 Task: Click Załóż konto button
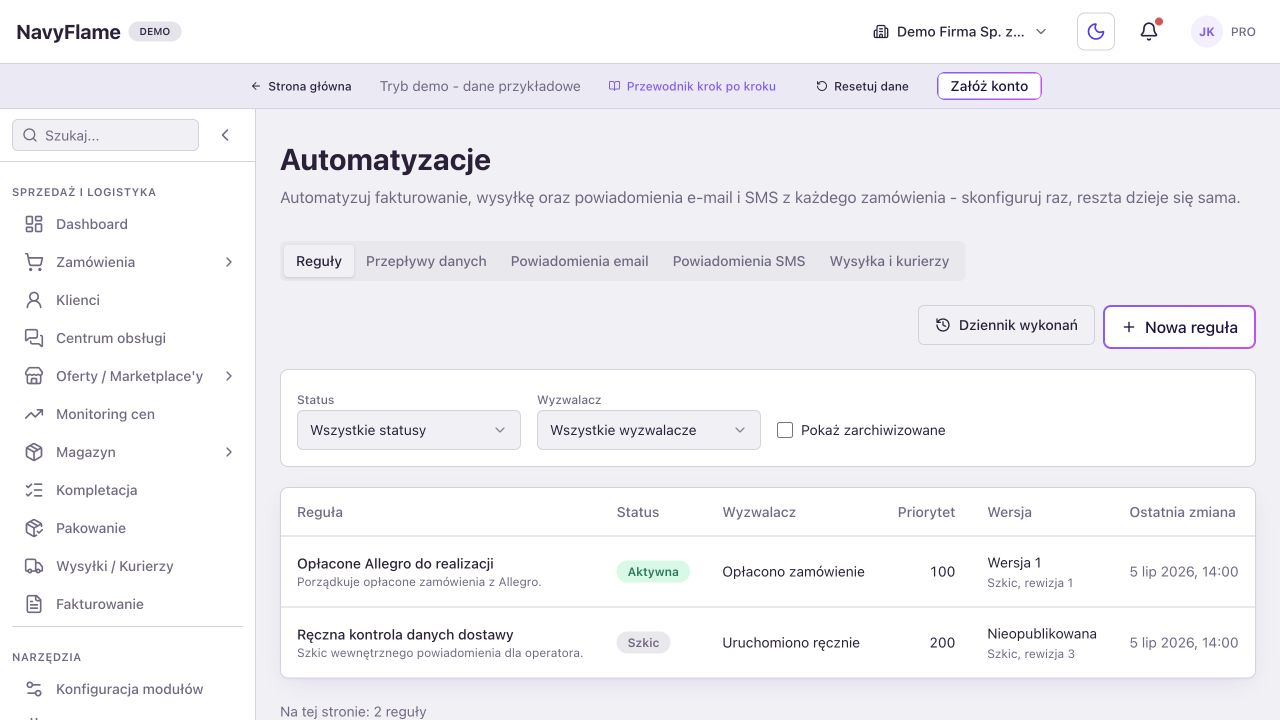point(989,86)
